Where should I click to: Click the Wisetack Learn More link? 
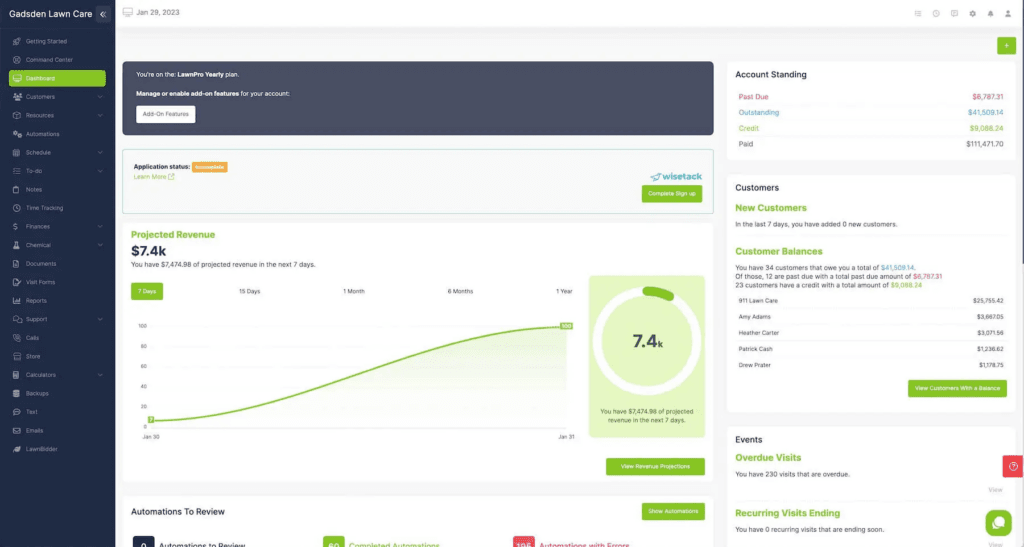153,177
